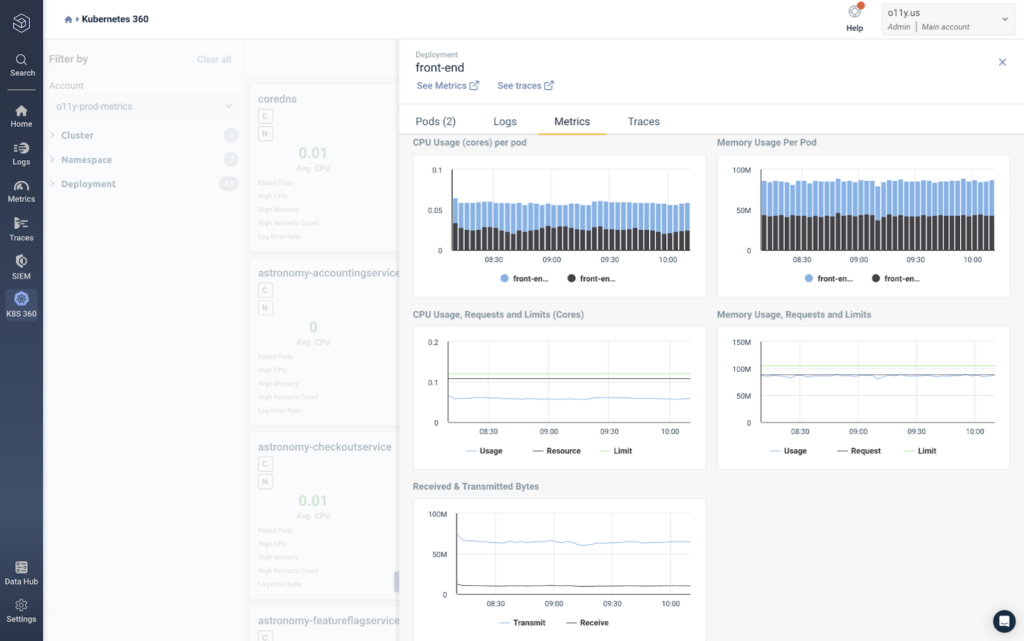Toggle Usage series in CPU Requests legend

484,451
